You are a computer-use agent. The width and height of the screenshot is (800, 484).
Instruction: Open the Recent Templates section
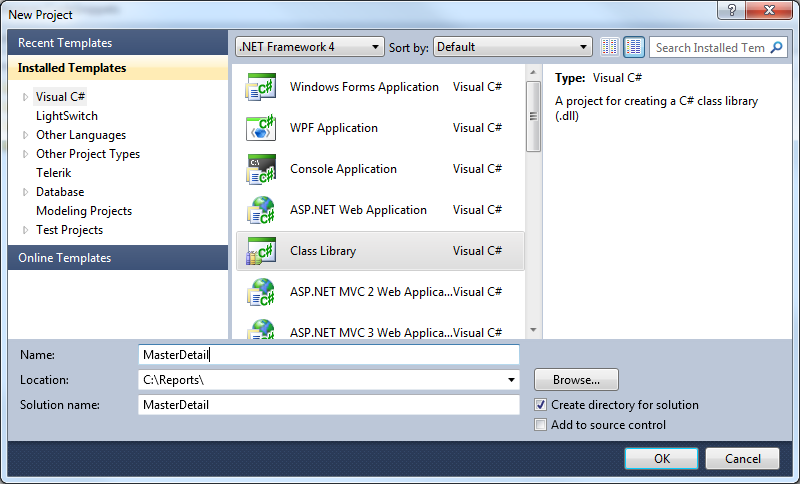(118, 43)
